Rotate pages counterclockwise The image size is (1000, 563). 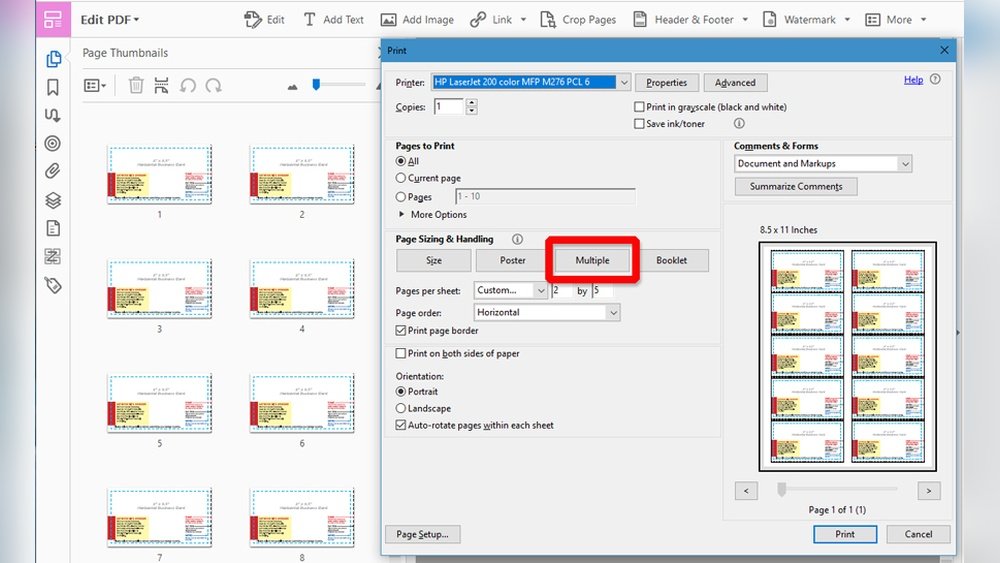[x=188, y=85]
